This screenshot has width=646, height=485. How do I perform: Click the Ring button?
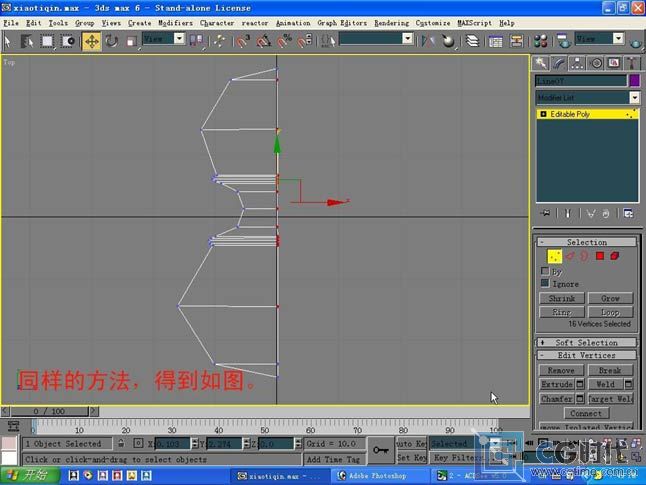coord(562,312)
